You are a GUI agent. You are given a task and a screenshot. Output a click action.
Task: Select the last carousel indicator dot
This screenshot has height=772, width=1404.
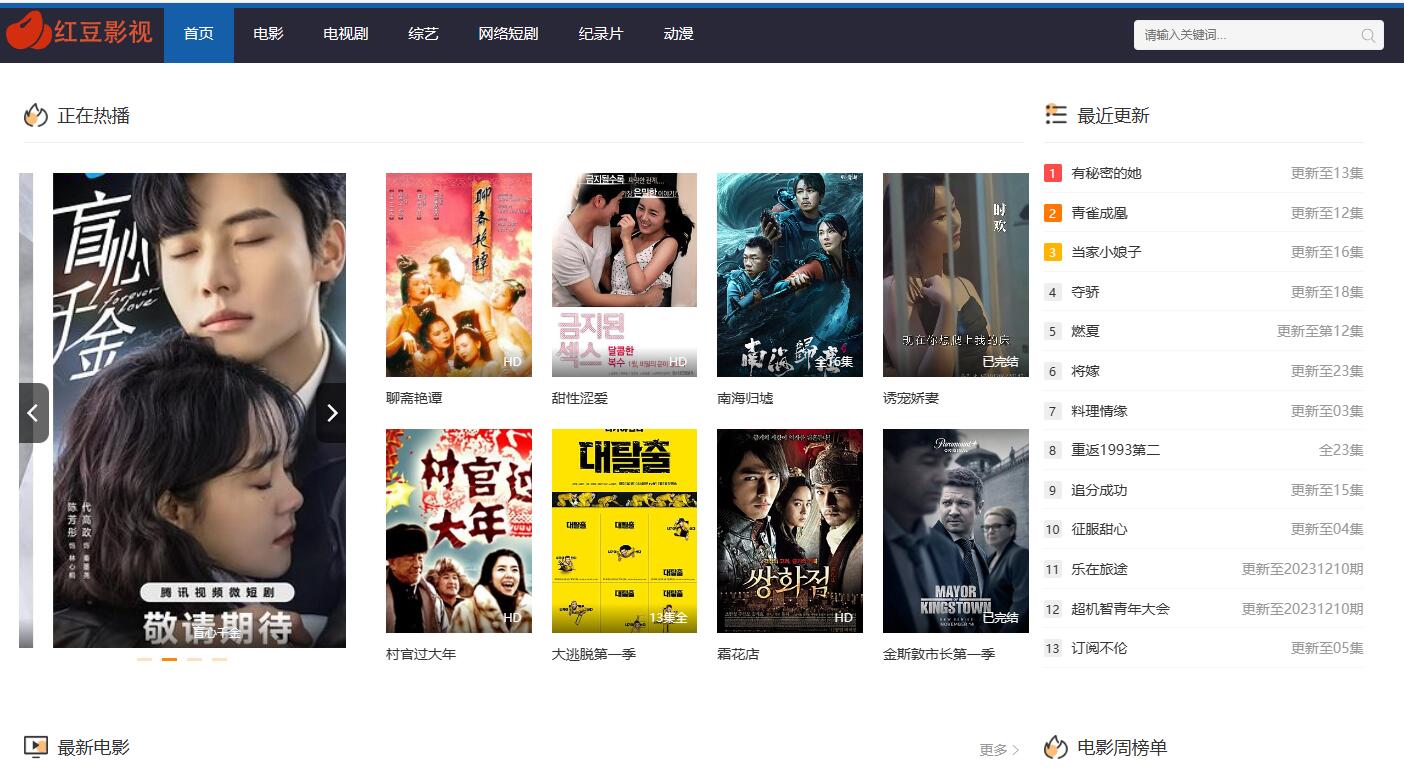[219, 659]
